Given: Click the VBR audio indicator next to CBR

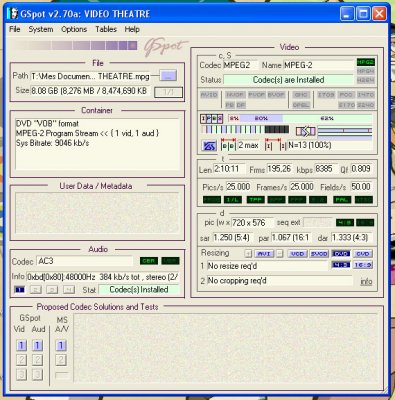Looking at the screenshot, I should (170, 261).
